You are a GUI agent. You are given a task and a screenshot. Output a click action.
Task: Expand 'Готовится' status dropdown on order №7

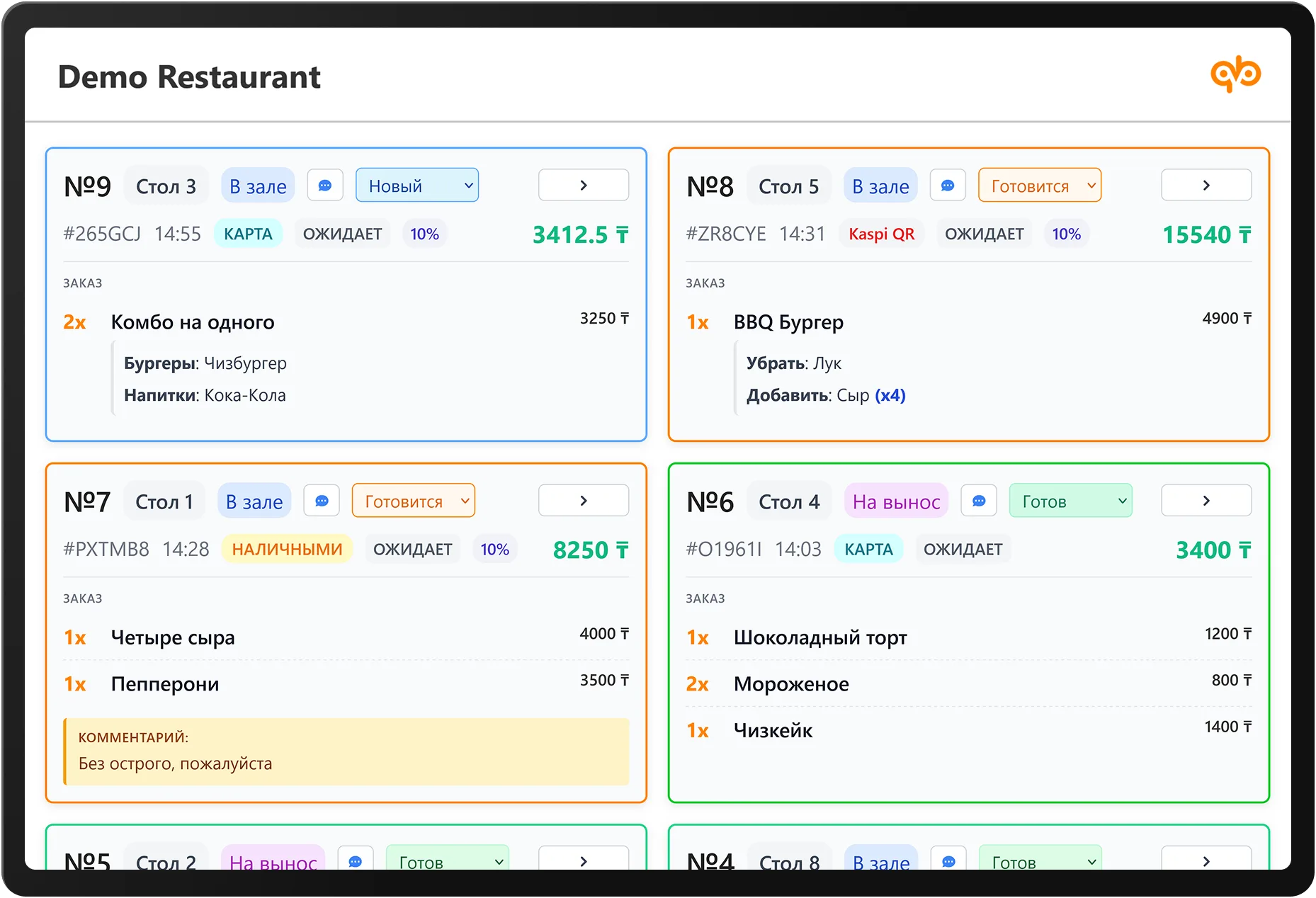pyautogui.click(x=413, y=501)
